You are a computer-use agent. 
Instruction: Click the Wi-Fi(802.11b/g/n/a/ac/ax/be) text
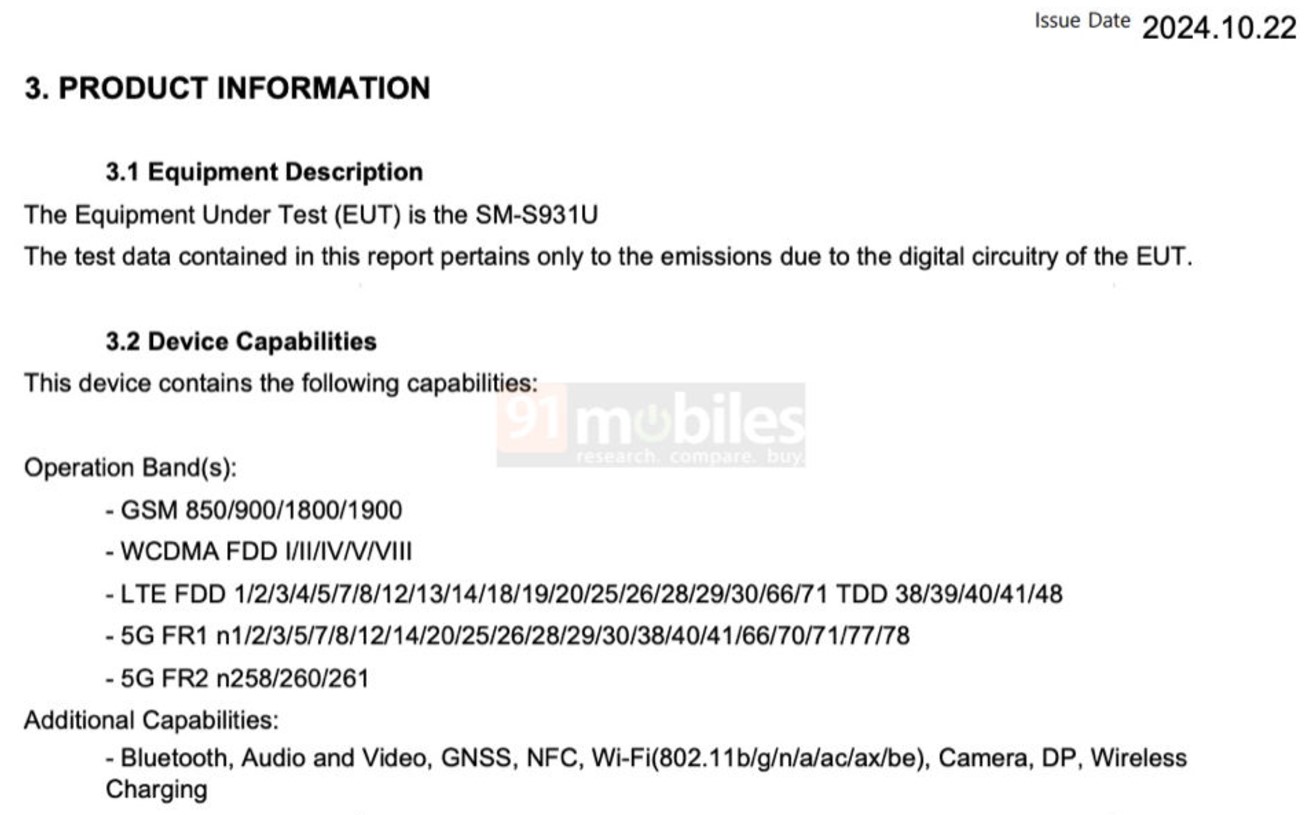(x=761, y=758)
